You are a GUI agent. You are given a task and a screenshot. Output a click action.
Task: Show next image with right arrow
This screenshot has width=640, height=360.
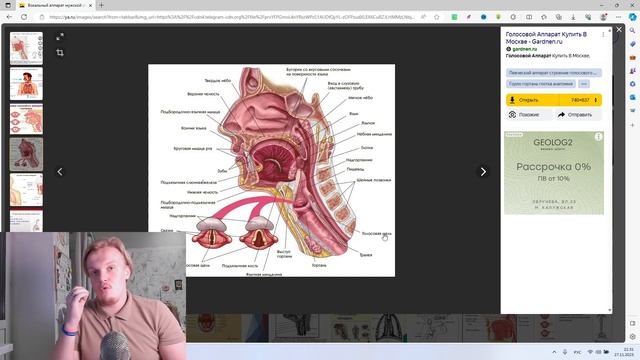(483, 172)
